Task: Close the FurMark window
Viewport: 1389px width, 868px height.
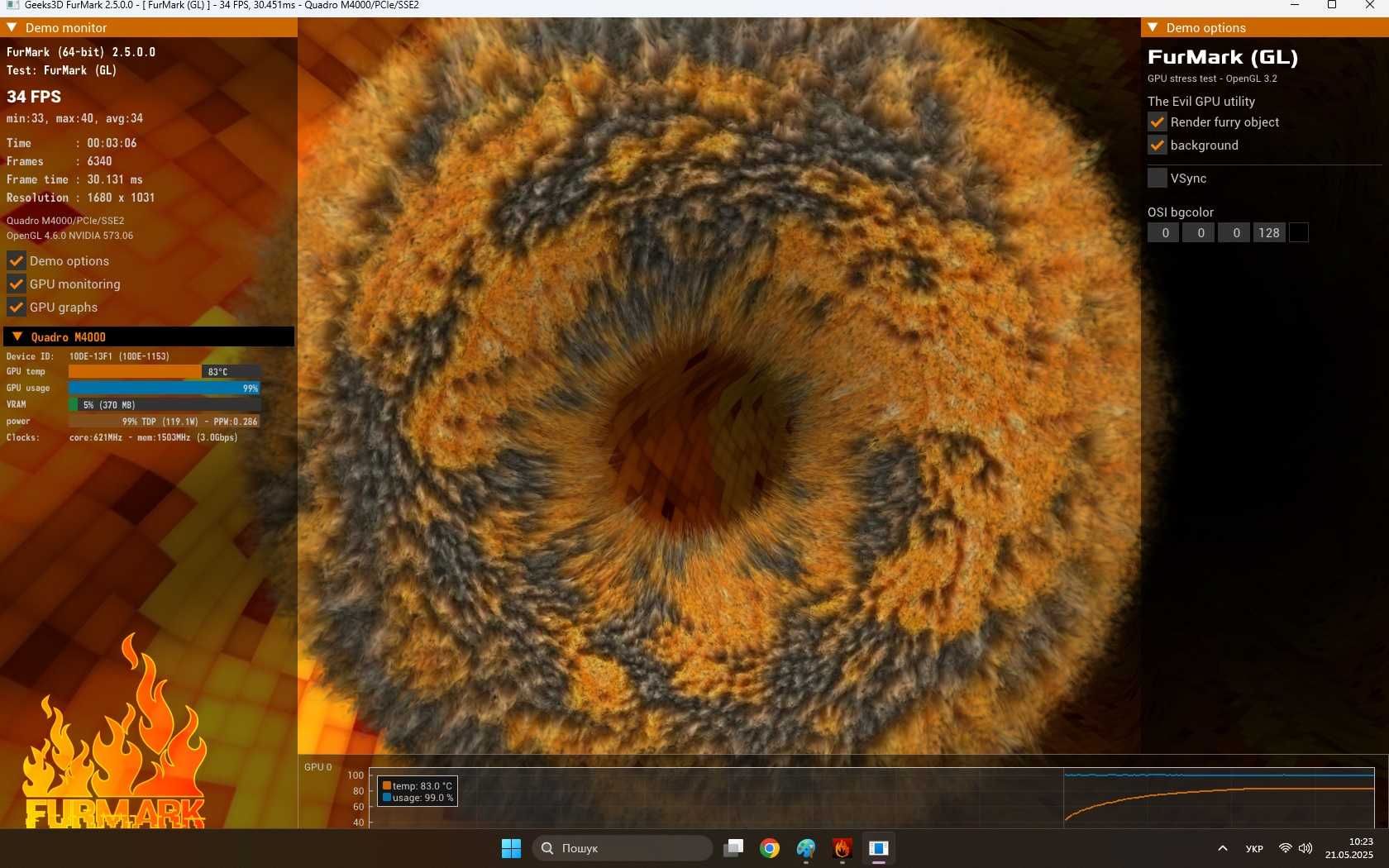Action: tap(1370, 5)
